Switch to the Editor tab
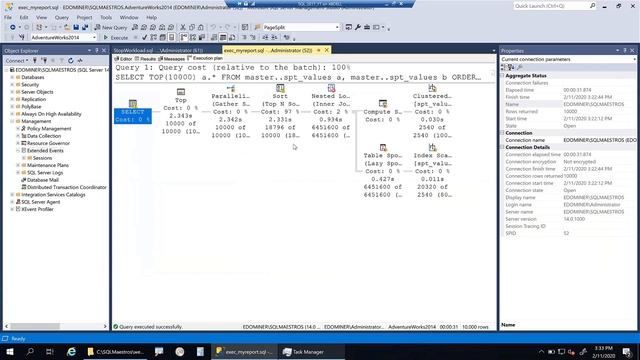 click(x=123, y=59)
